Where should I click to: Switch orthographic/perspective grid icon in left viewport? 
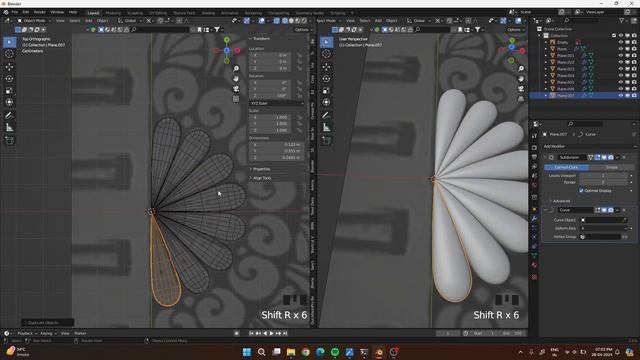tap(236, 99)
